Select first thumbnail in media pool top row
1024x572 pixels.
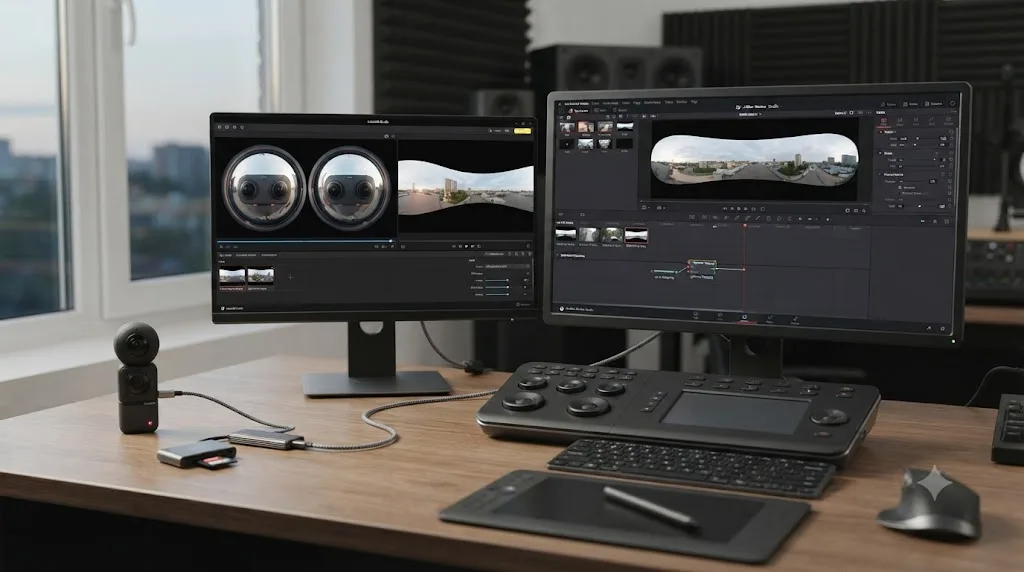click(x=568, y=127)
